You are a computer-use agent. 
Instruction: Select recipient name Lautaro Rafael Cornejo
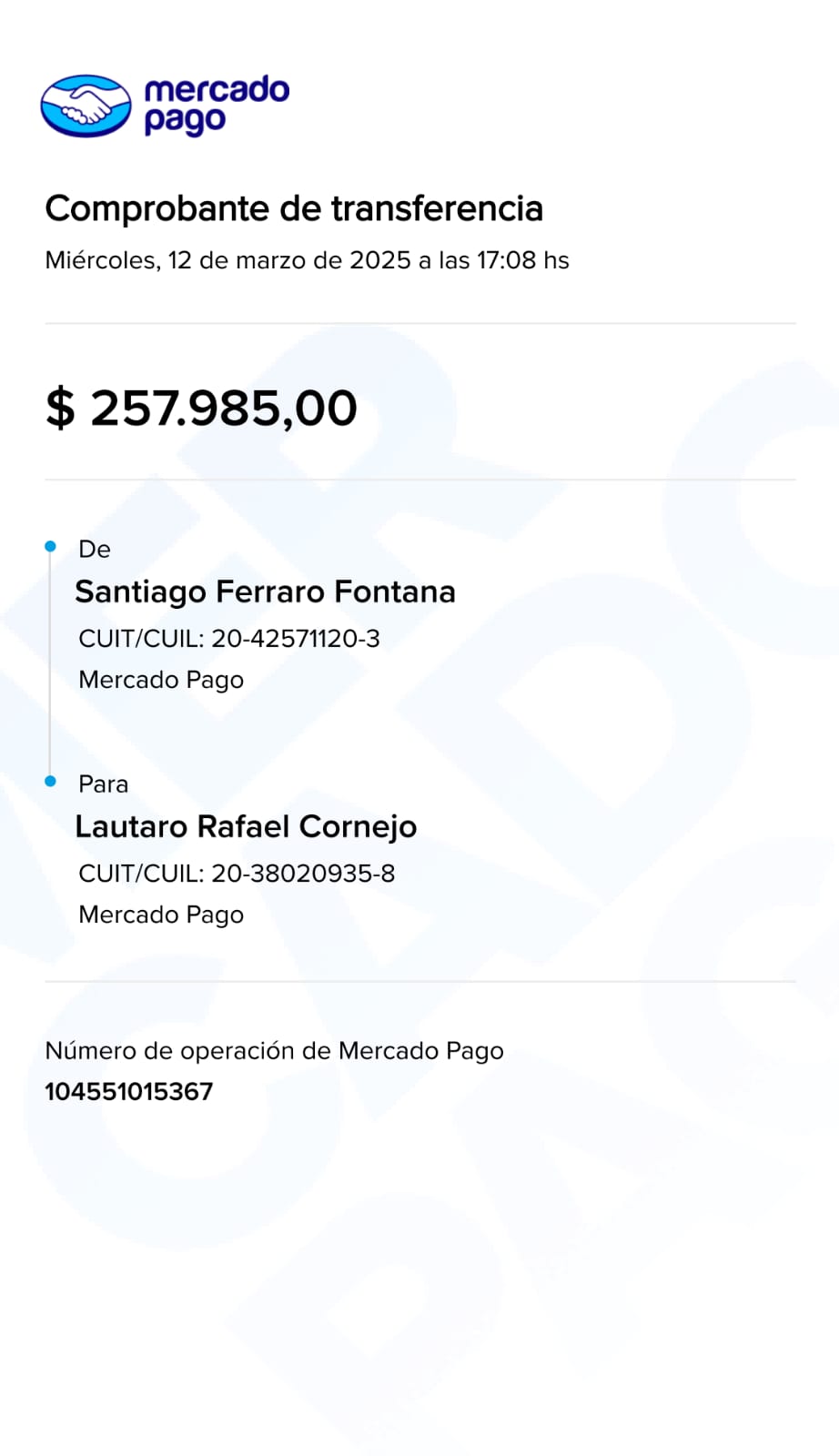(246, 827)
